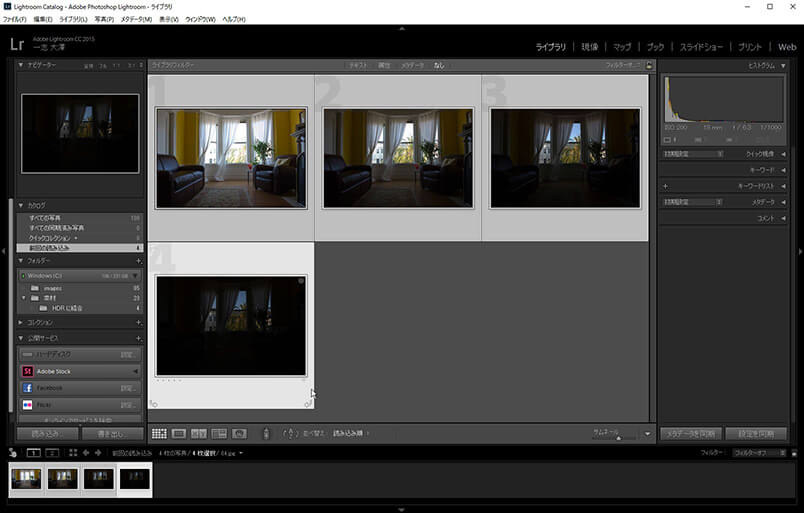
Task: Open the ファイル(F) menu
Action: coord(14,19)
